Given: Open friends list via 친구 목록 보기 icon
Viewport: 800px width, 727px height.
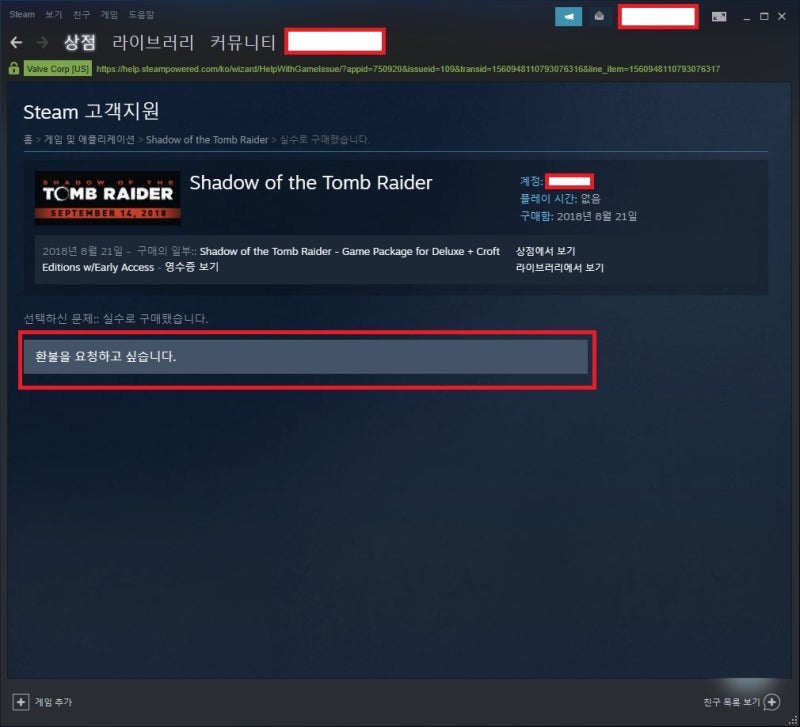Looking at the screenshot, I should (x=772, y=702).
